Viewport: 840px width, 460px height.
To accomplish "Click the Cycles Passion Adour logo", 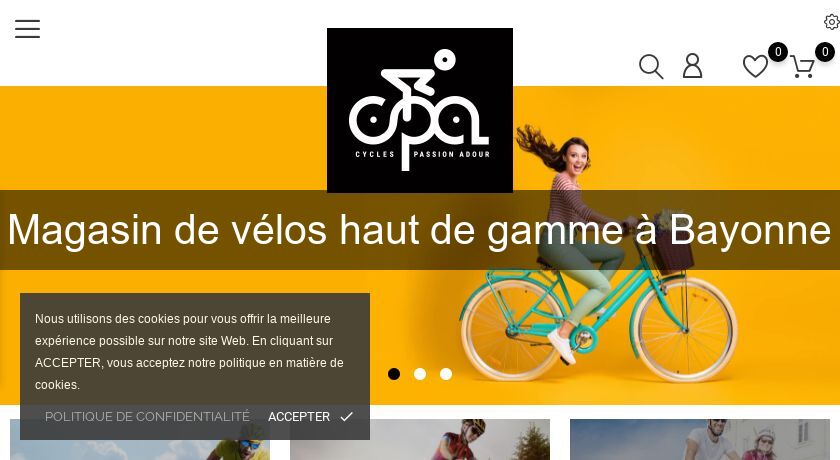I will pyautogui.click(x=420, y=110).
